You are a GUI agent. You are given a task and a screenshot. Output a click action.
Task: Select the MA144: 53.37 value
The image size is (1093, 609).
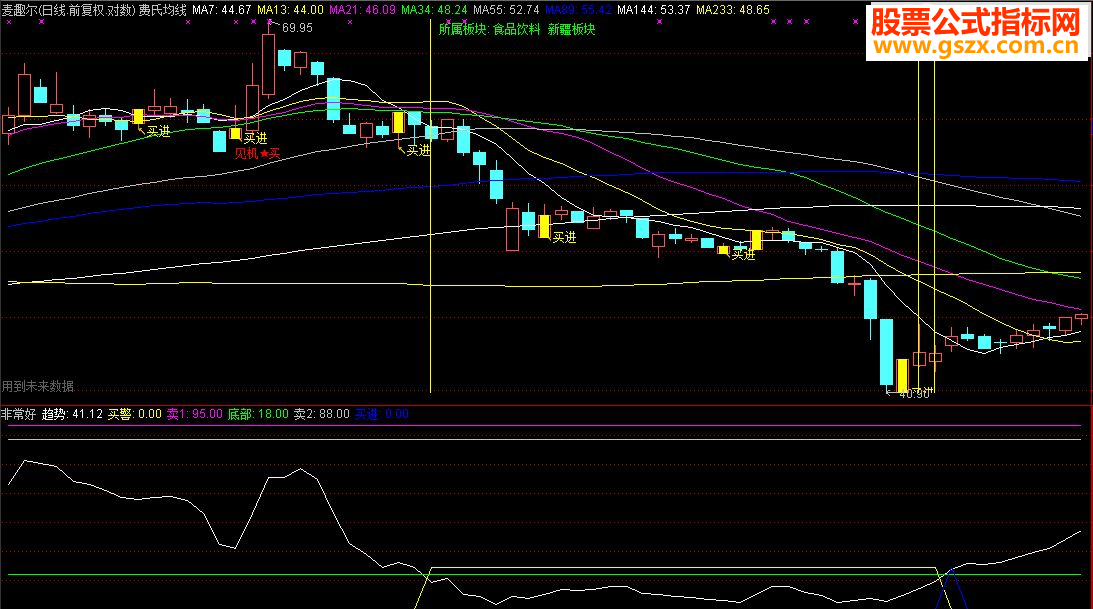pyautogui.click(x=654, y=10)
